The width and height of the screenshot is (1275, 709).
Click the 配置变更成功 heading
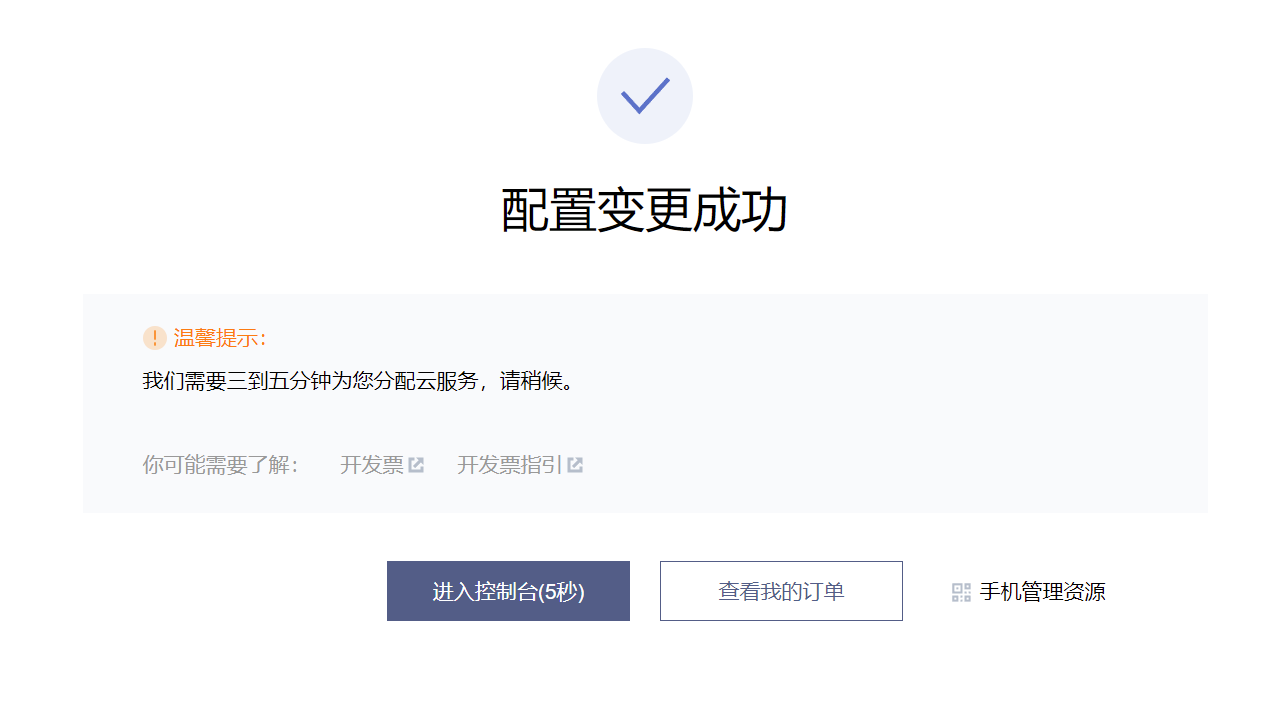(644, 211)
